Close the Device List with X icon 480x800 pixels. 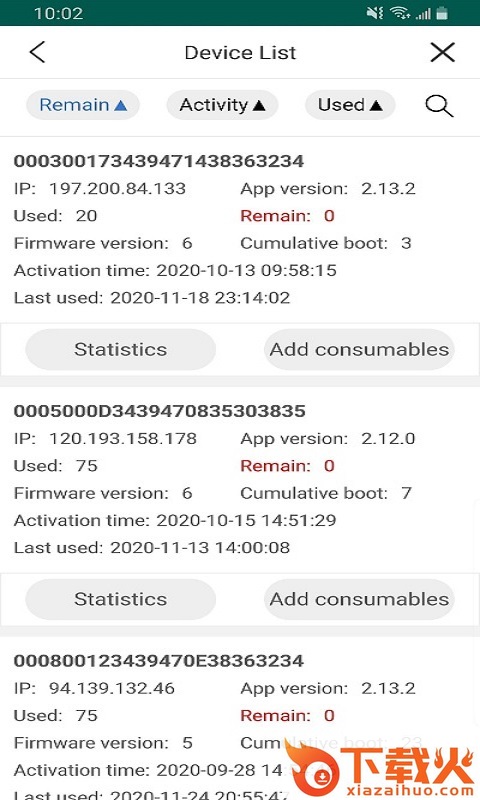point(442,52)
